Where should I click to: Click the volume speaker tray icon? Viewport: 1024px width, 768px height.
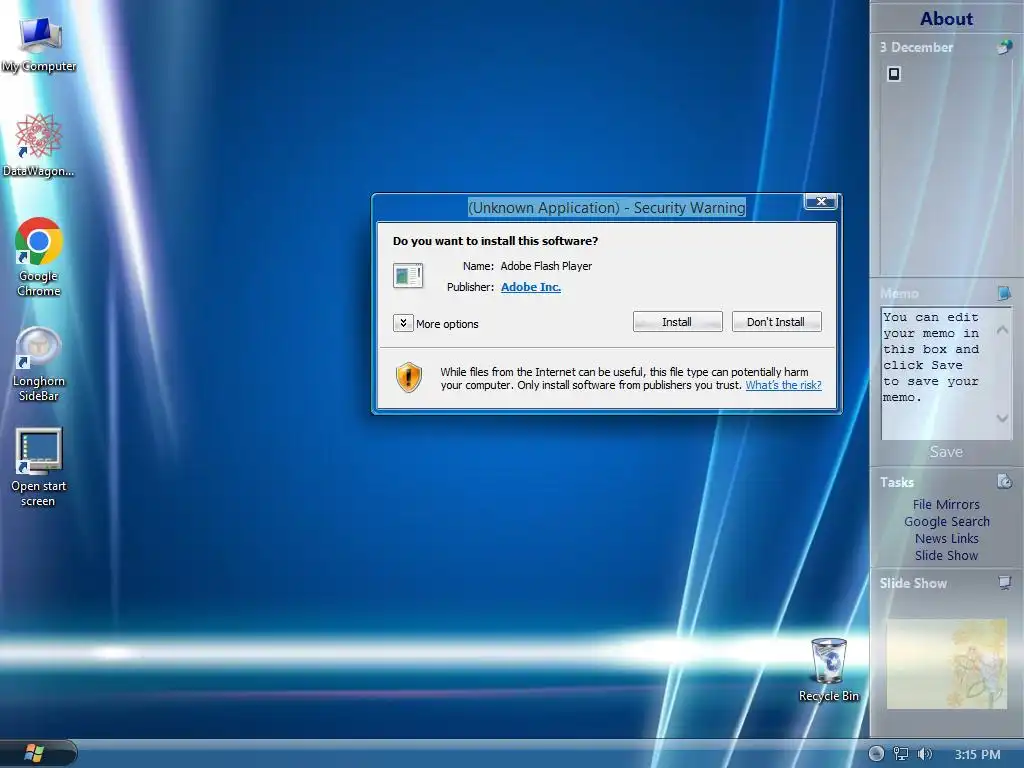tap(924, 754)
